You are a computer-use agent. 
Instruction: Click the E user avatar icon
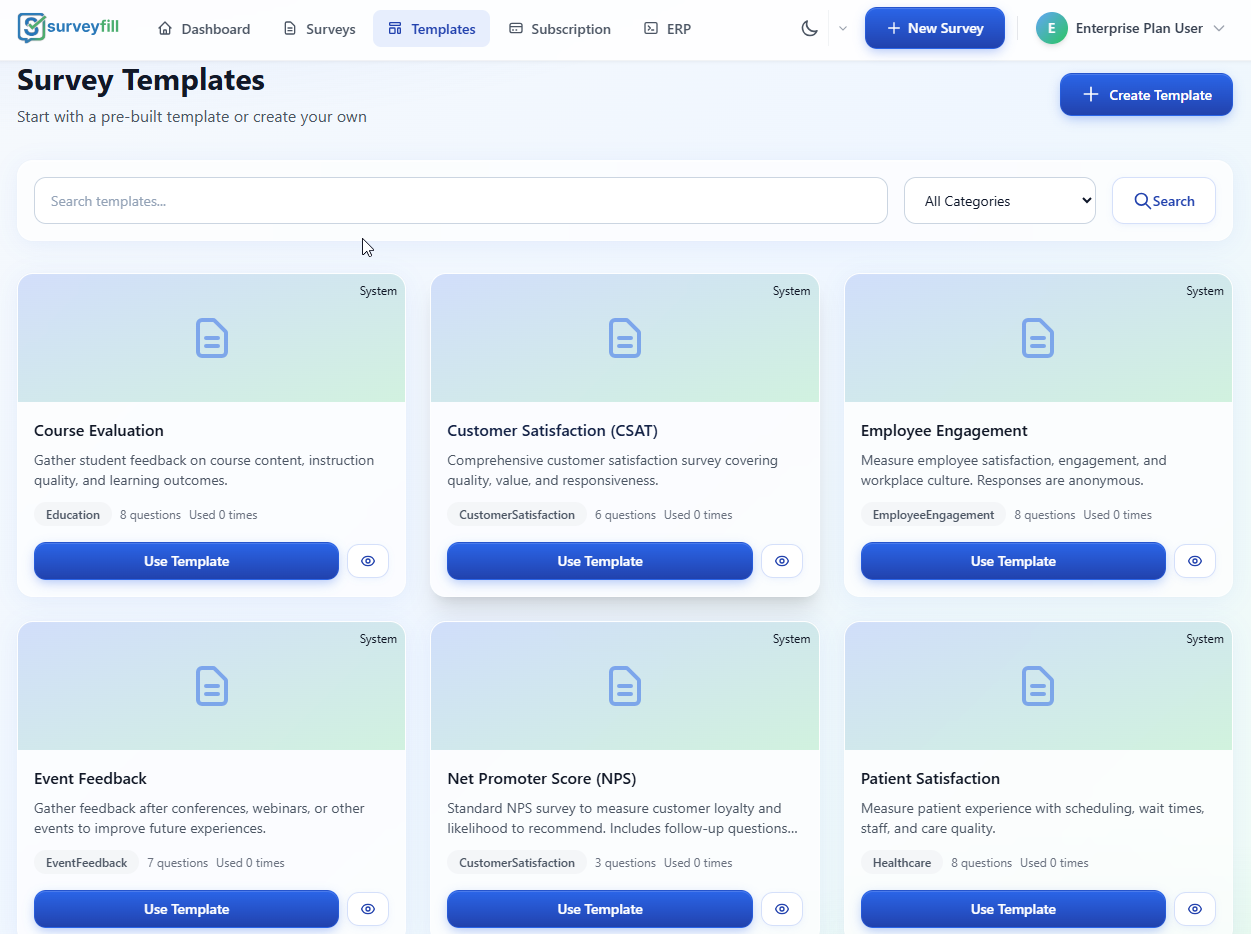[1051, 28]
